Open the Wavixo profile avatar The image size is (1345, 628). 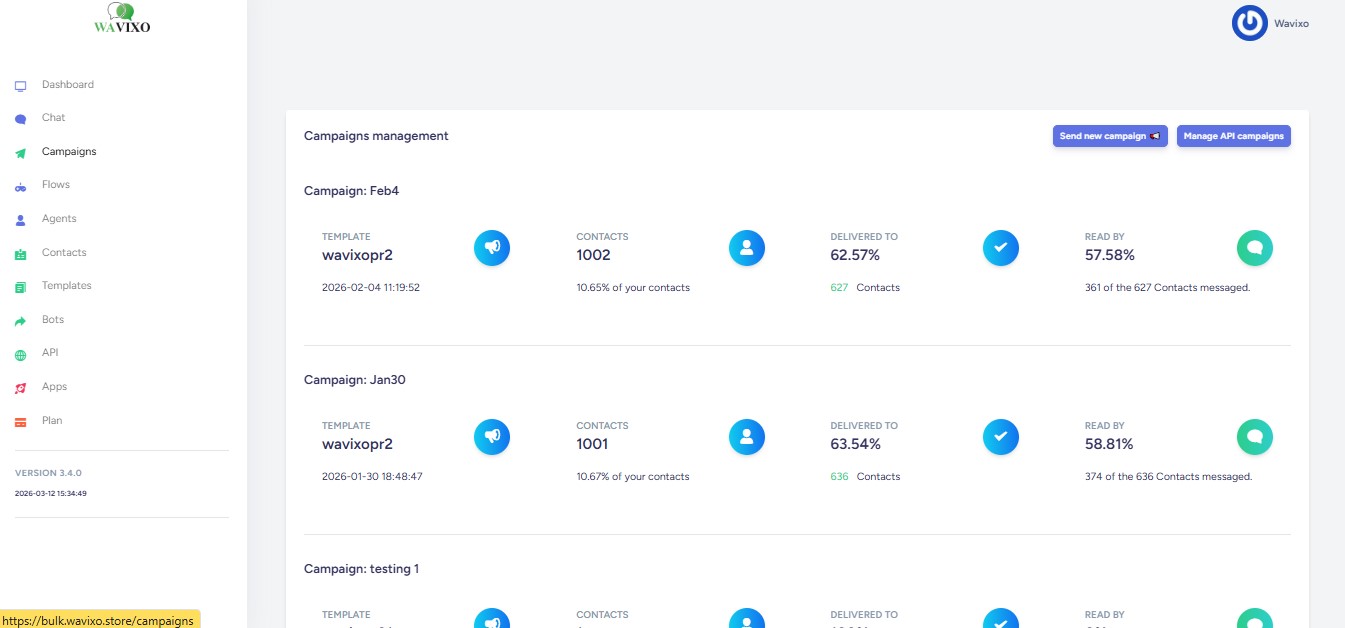point(1249,23)
